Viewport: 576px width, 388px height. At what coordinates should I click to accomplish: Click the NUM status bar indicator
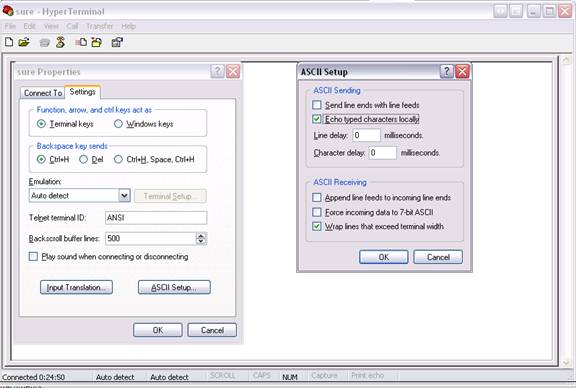pos(290,377)
